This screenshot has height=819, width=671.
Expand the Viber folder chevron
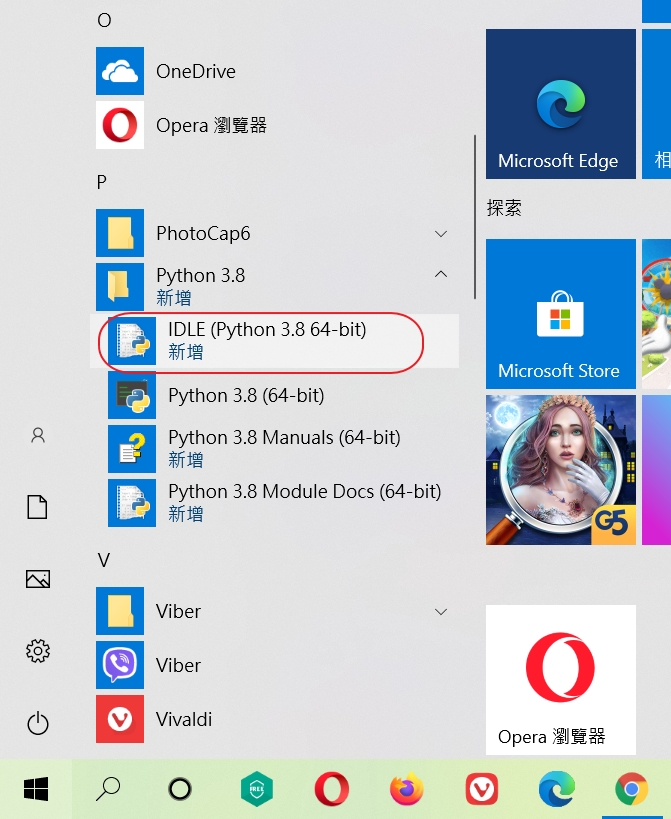pyautogui.click(x=441, y=611)
